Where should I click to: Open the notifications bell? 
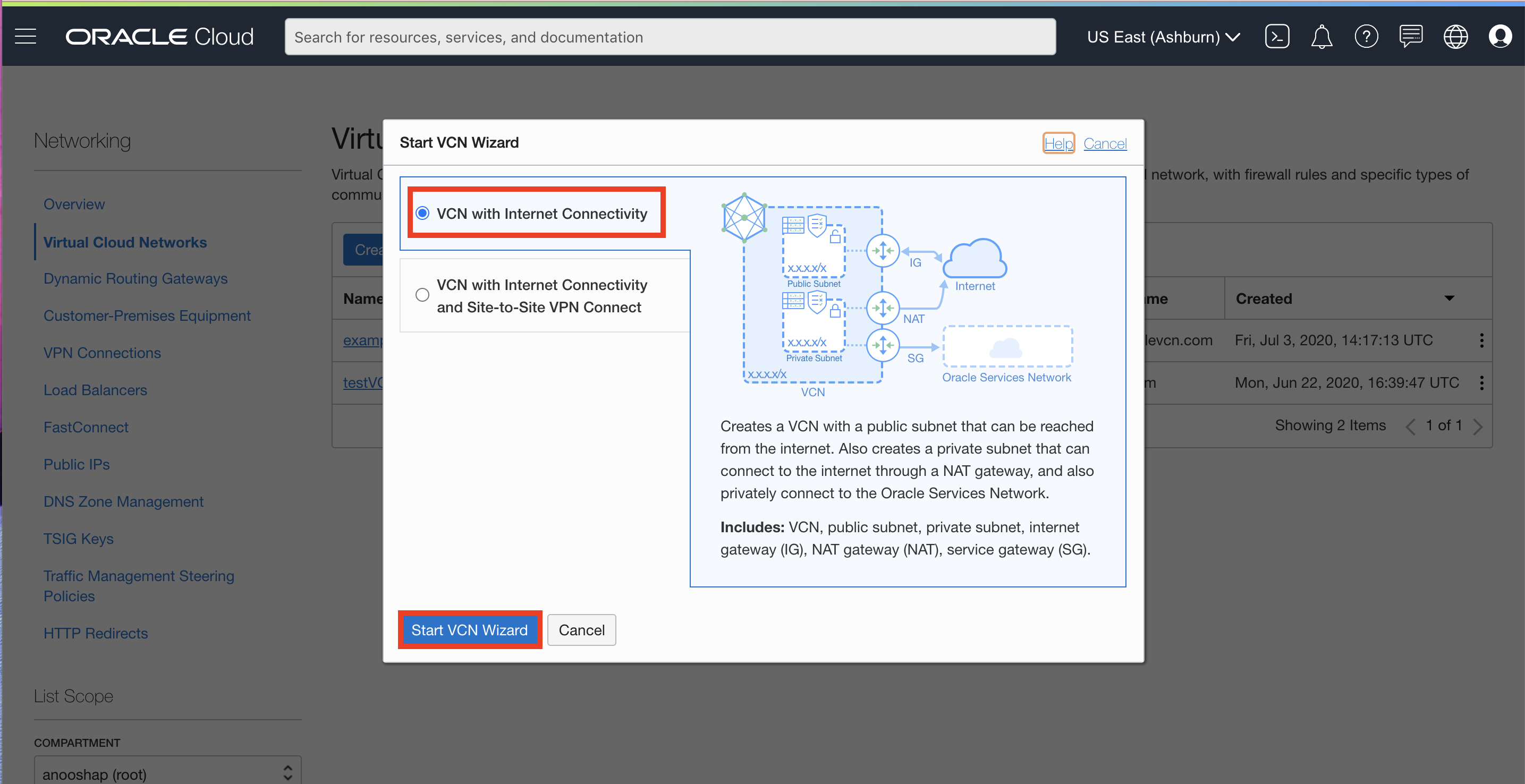pos(1321,37)
